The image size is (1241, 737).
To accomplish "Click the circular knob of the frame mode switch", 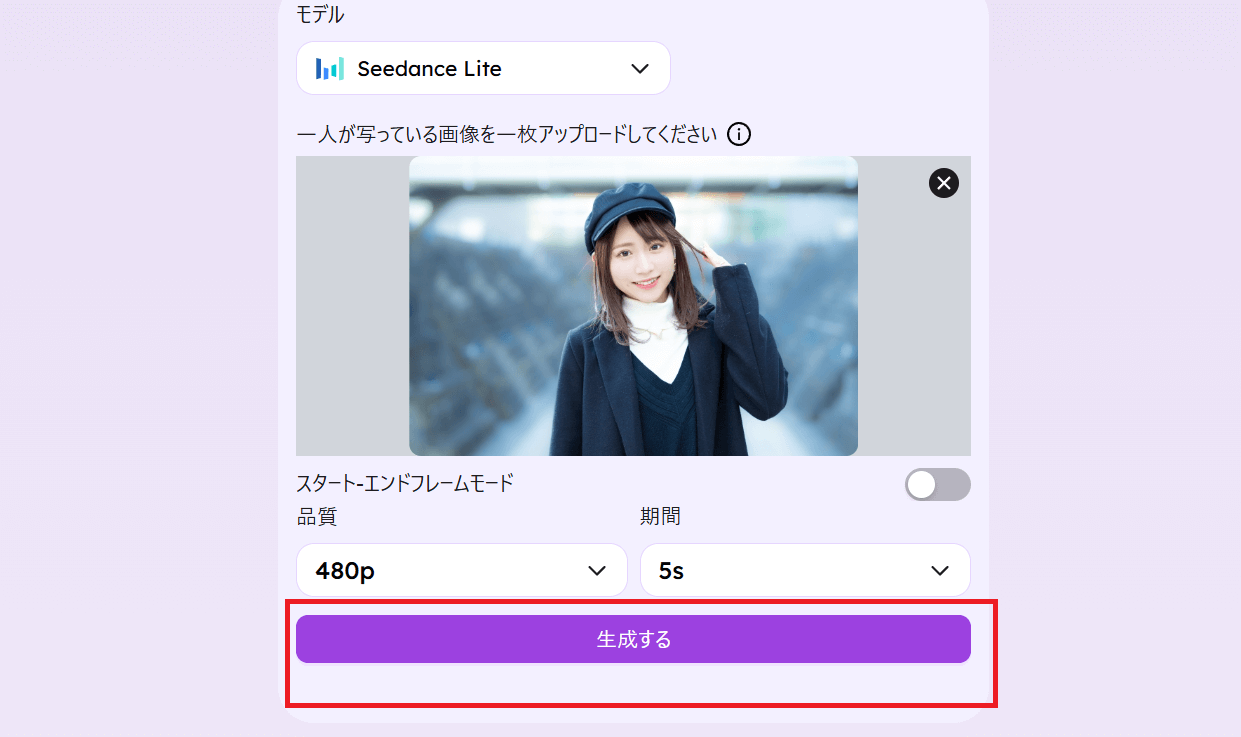I will tap(921, 484).
